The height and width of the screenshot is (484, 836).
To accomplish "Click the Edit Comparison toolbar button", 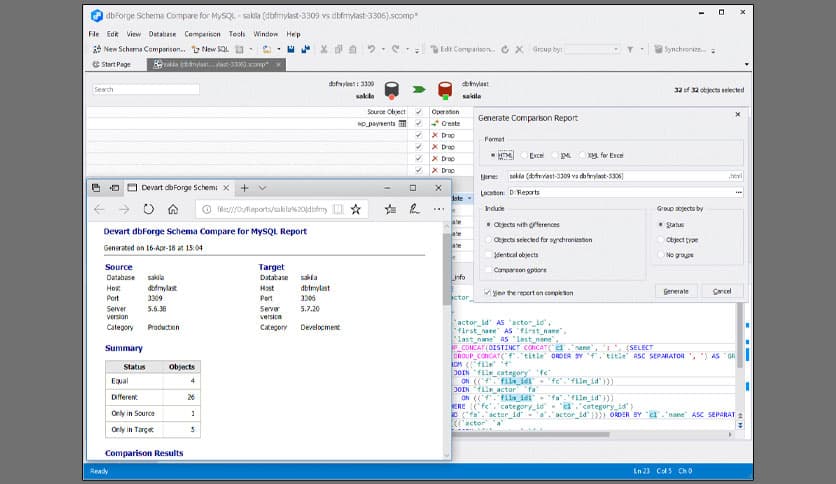I will click(x=462, y=49).
